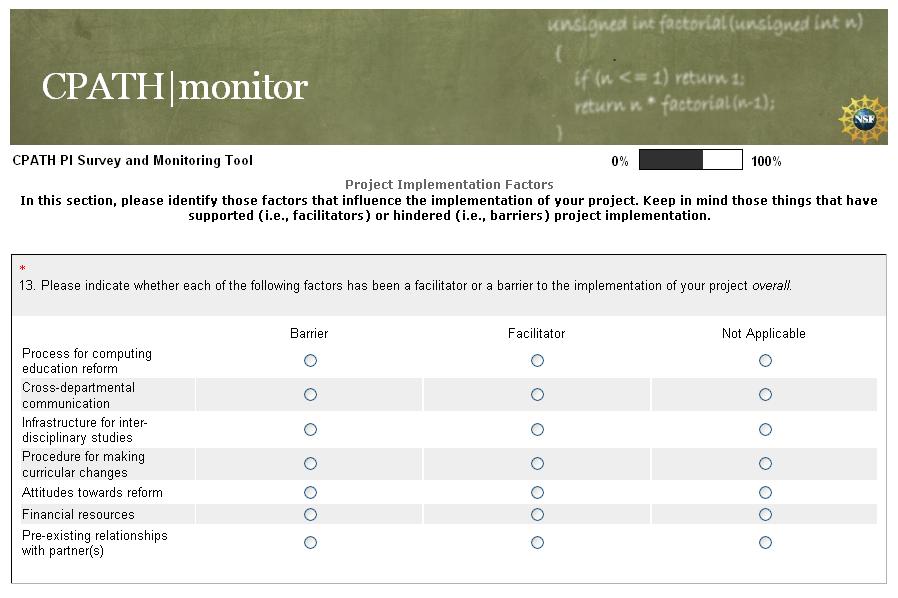The image size is (898, 598).
Task: Mark Pre-existing relationships with partner(s) as Facilitator
Action: coord(537,542)
